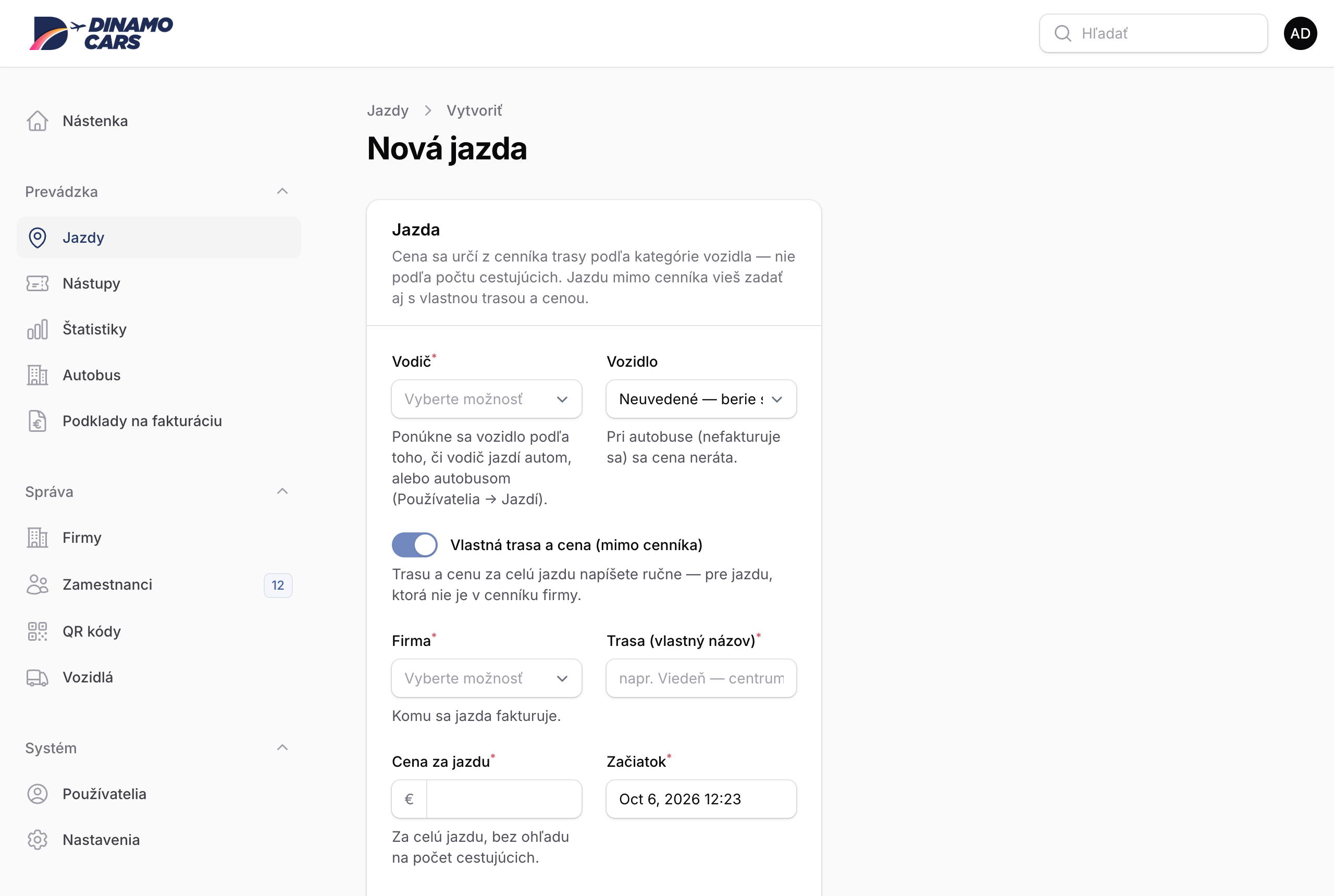Open Nástupy in the sidebar

(159, 283)
